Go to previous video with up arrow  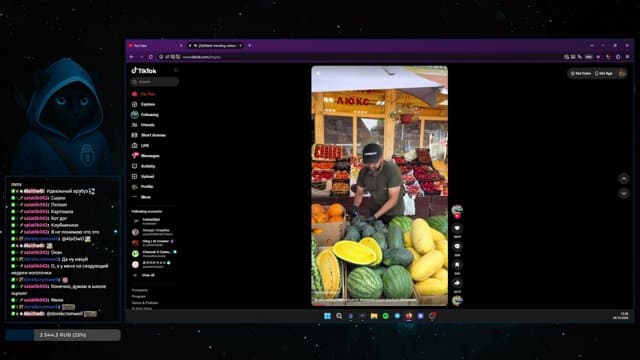tap(624, 178)
